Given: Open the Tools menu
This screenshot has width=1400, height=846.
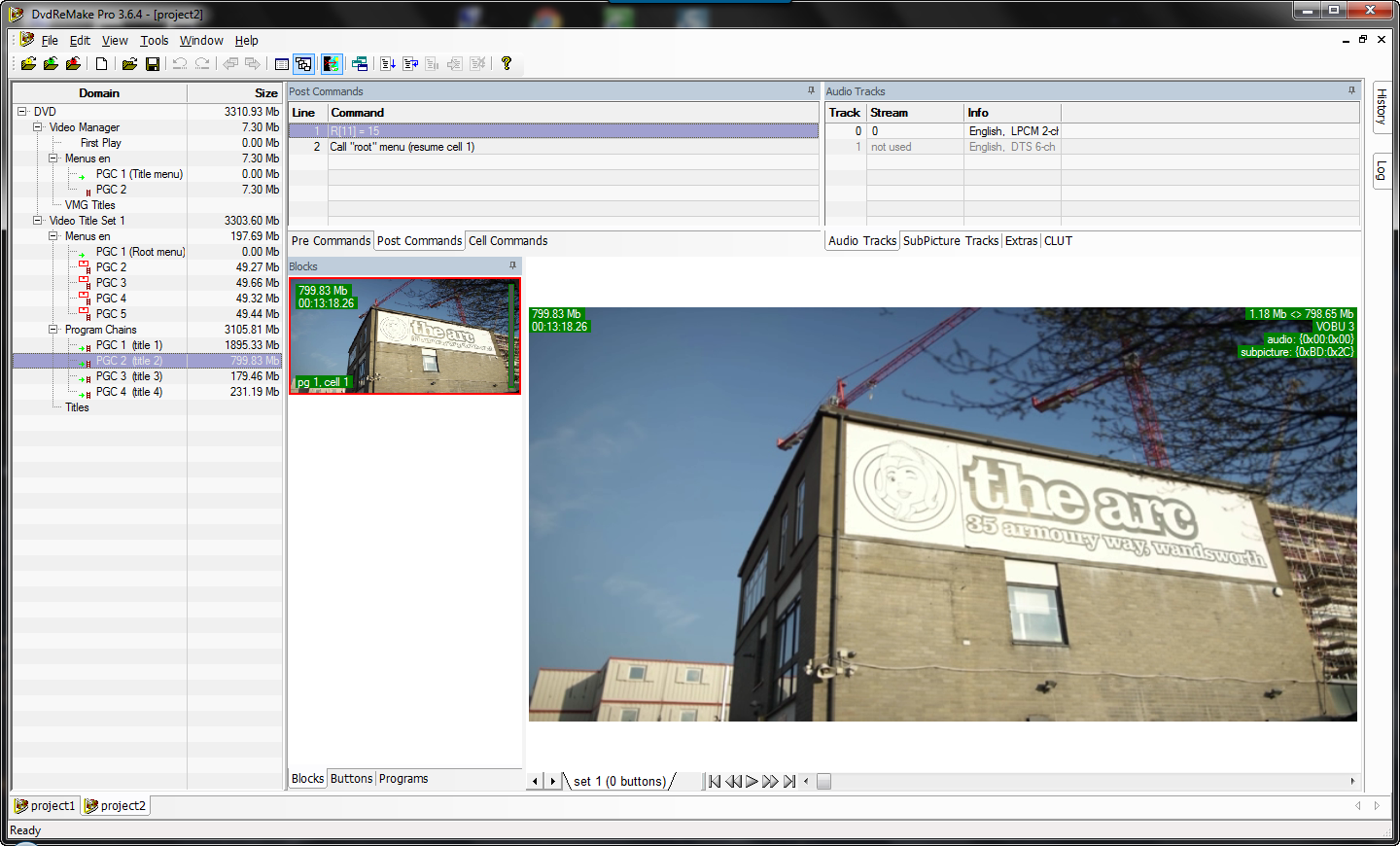Looking at the screenshot, I should pos(154,41).
